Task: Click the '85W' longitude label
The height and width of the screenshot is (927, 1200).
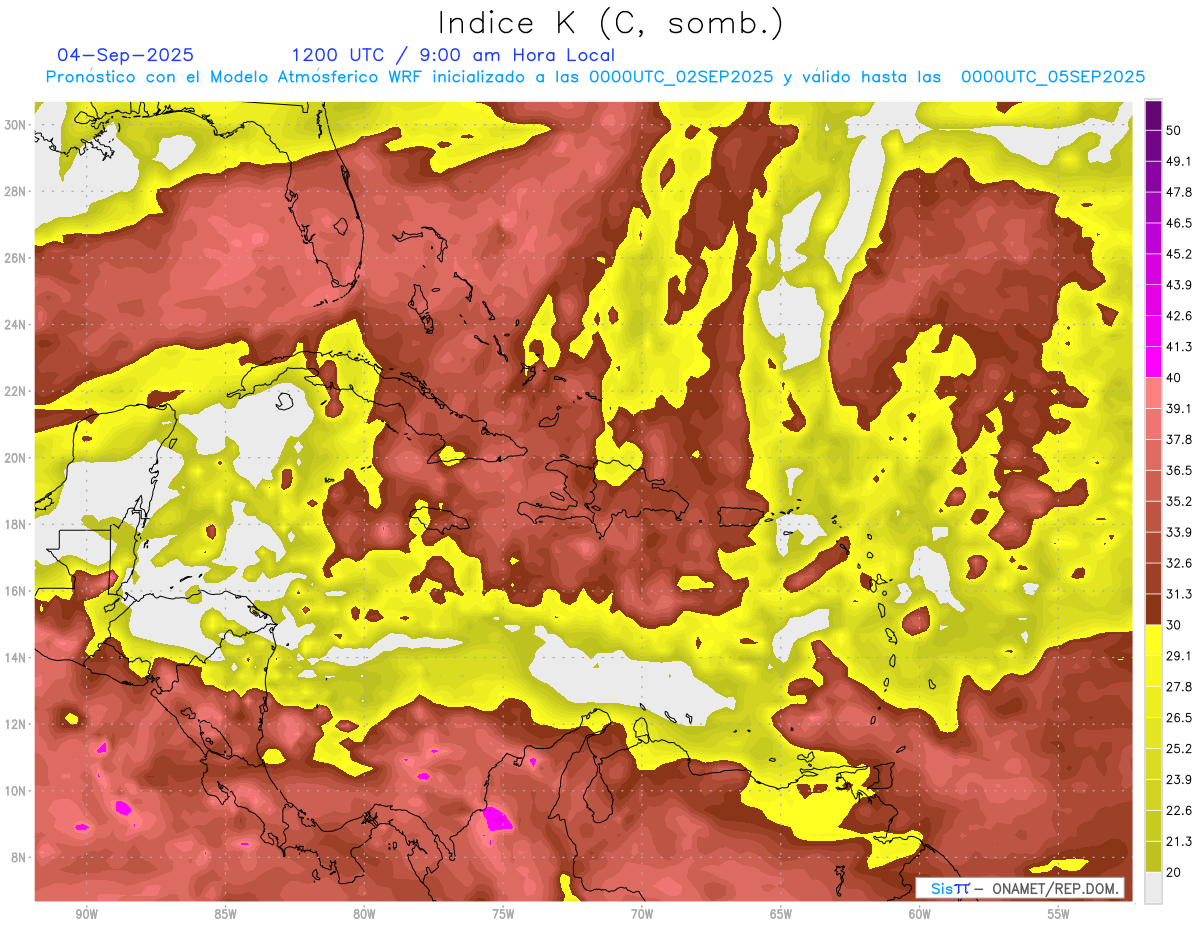Action: [225, 914]
